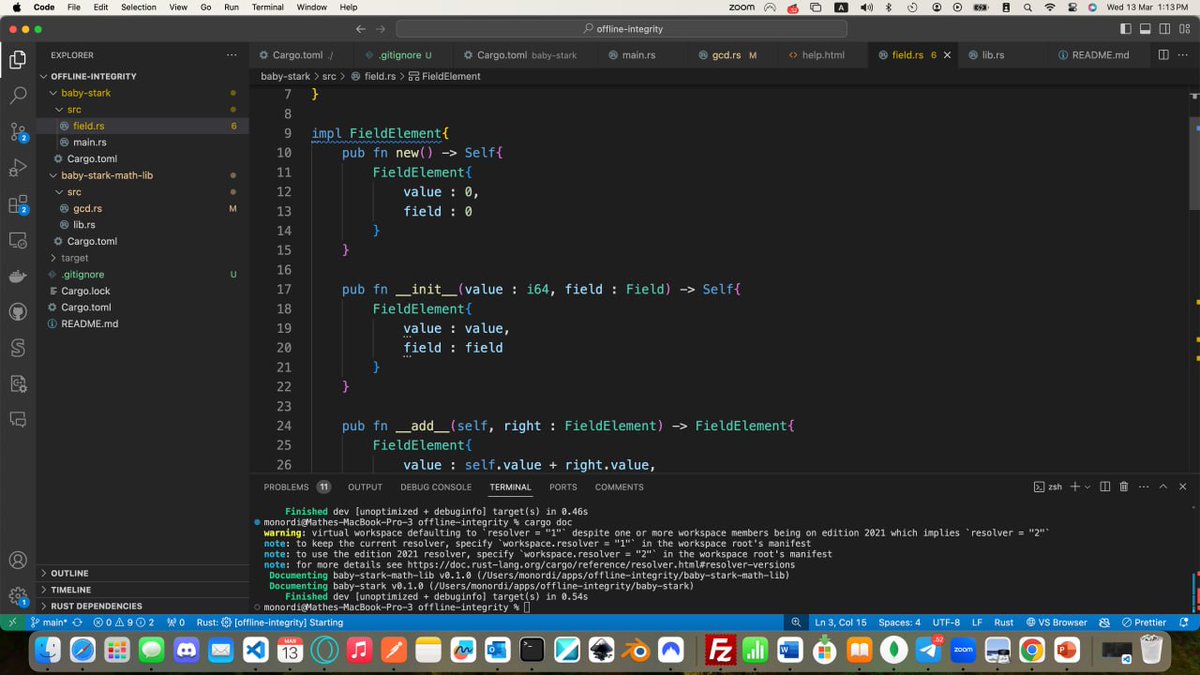The width and height of the screenshot is (1200, 675).
Task: Open the Manage gear icon
Action: pyautogui.click(x=18, y=596)
